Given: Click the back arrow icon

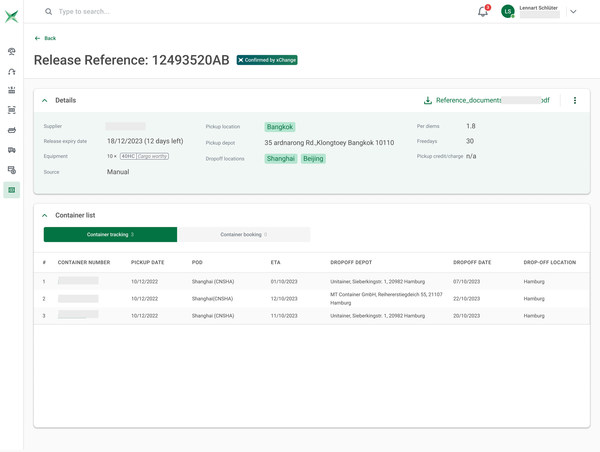Looking at the screenshot, I should [38, 38].
